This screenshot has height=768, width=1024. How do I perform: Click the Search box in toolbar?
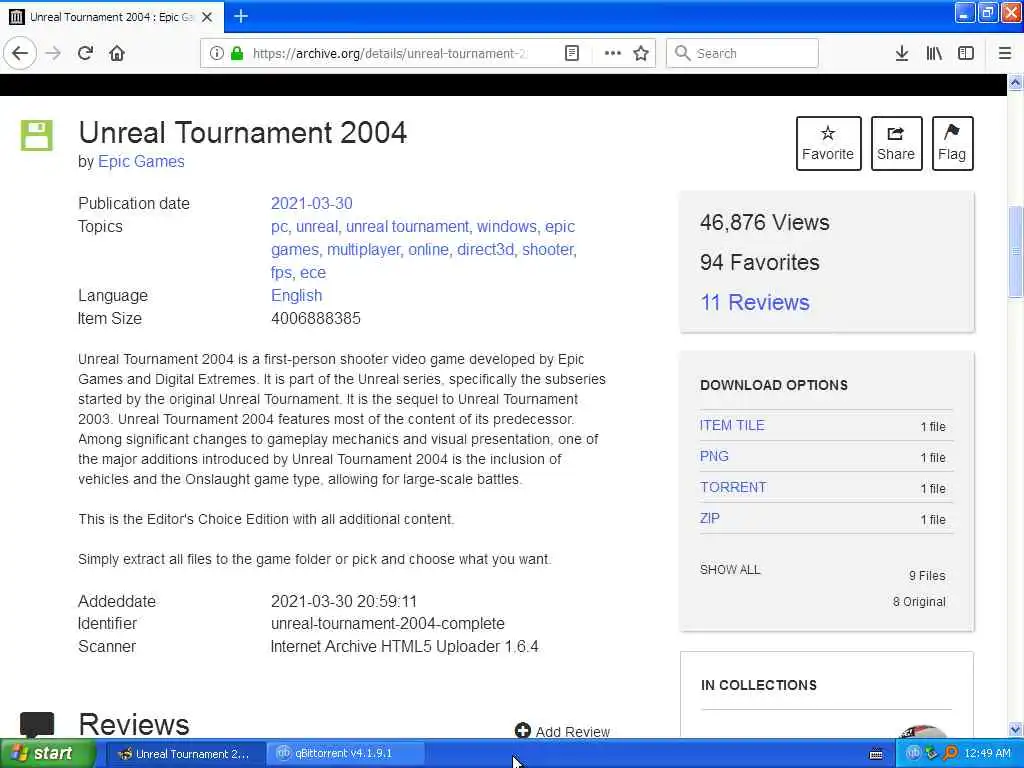(x=742, y=53)
